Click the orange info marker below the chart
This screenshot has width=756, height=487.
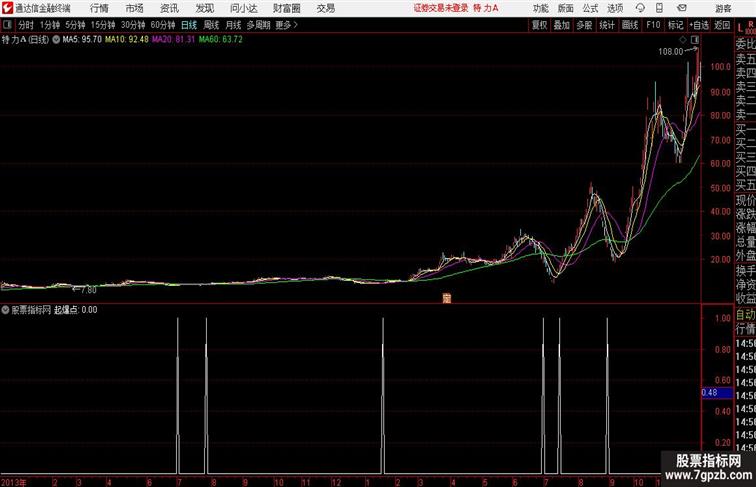click(x=446, y=298)
